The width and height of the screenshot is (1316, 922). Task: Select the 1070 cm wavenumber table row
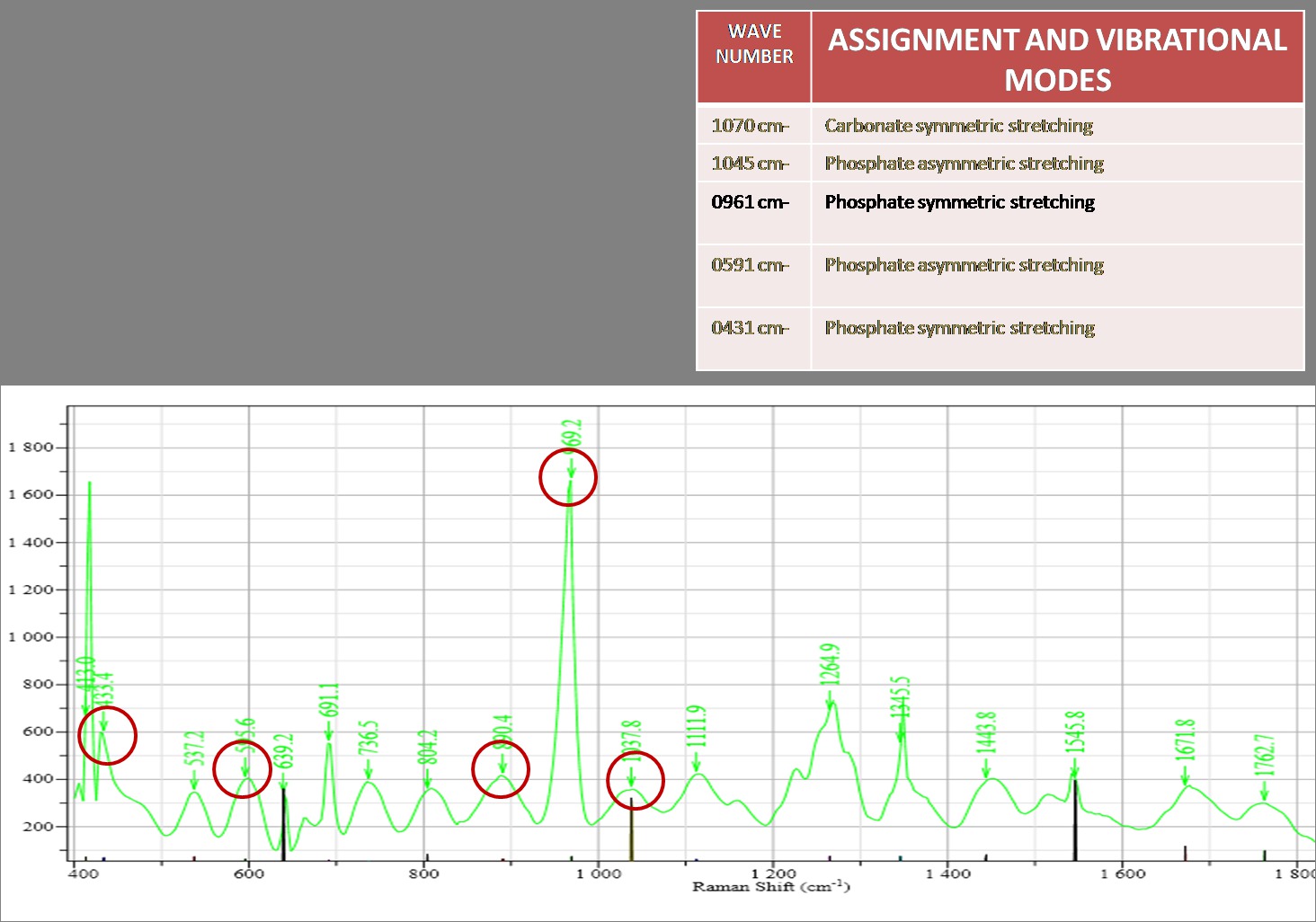751,126
